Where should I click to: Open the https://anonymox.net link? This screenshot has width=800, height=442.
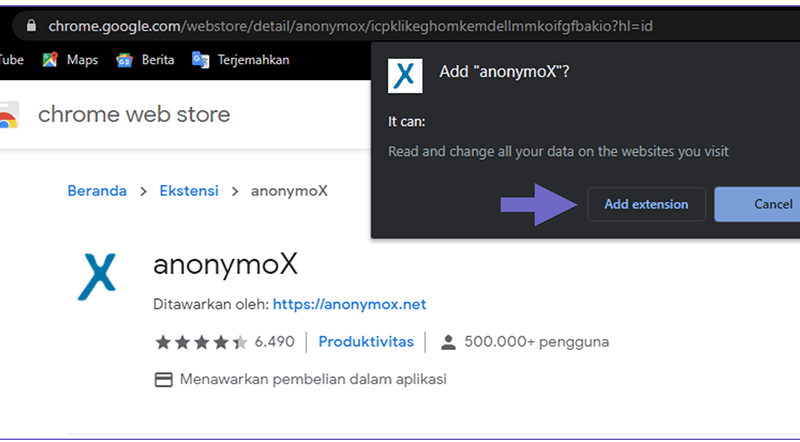[x=349, y=304]
